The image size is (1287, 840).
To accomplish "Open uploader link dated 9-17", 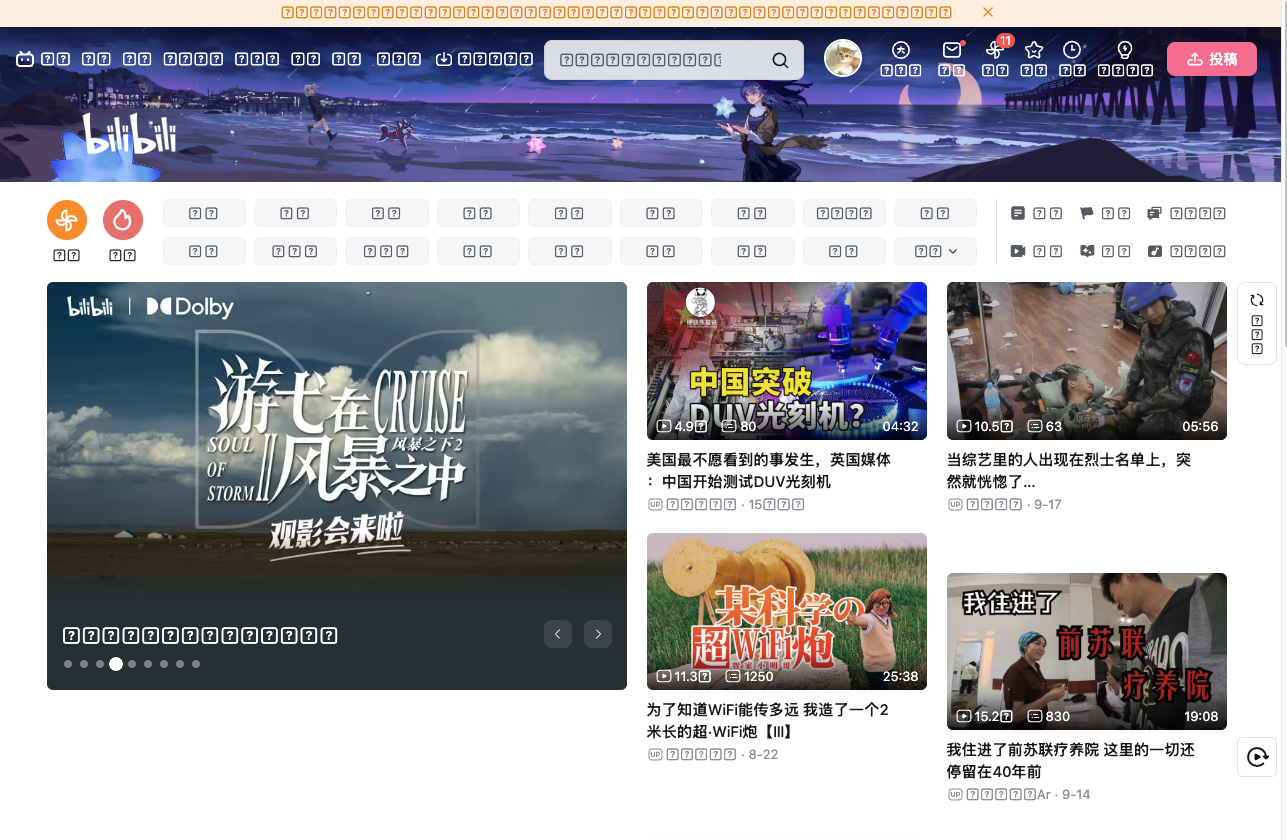I will pos(1005,504).
